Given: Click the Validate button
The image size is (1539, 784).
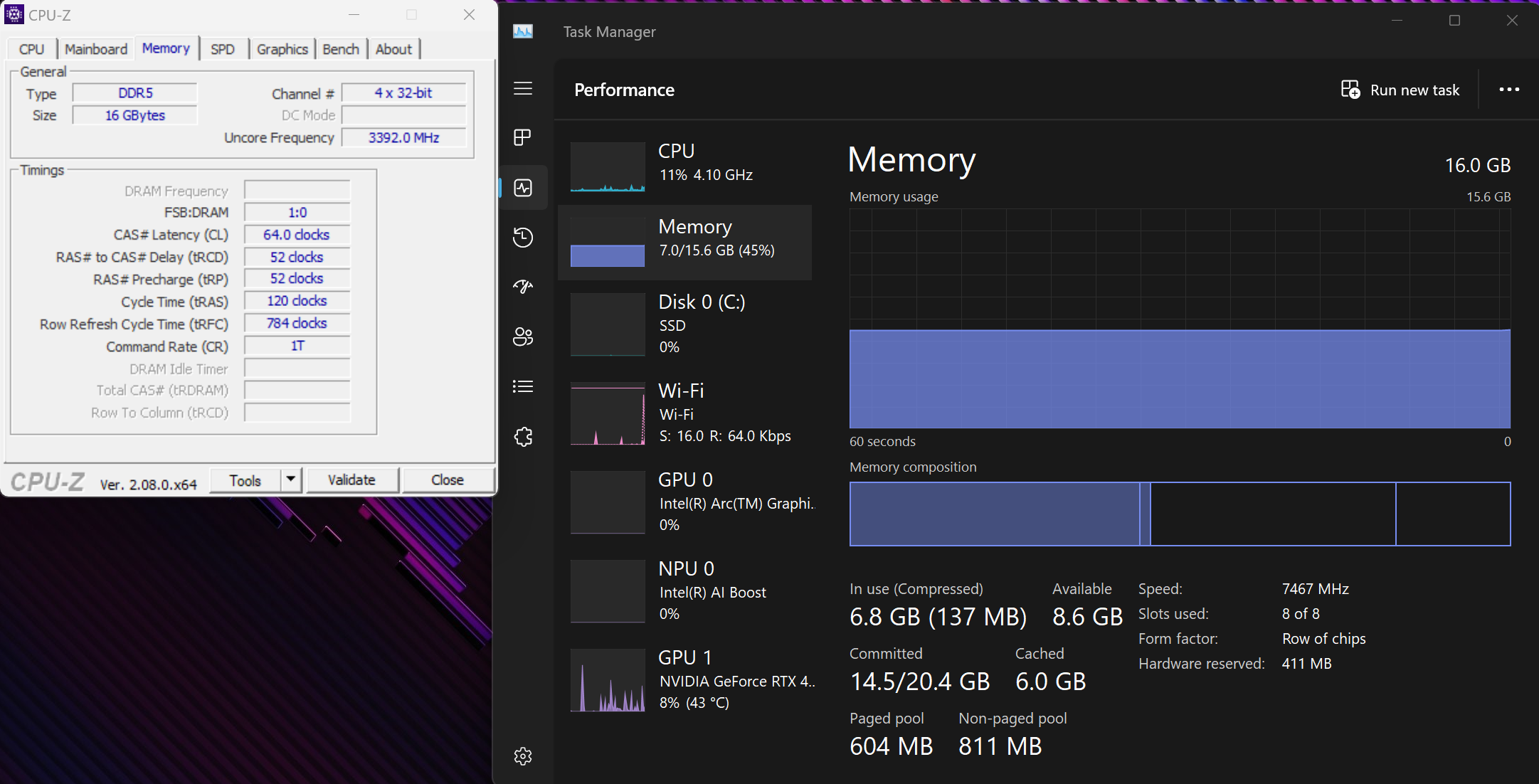Looking at the screenshot, I should click(351, 480).
